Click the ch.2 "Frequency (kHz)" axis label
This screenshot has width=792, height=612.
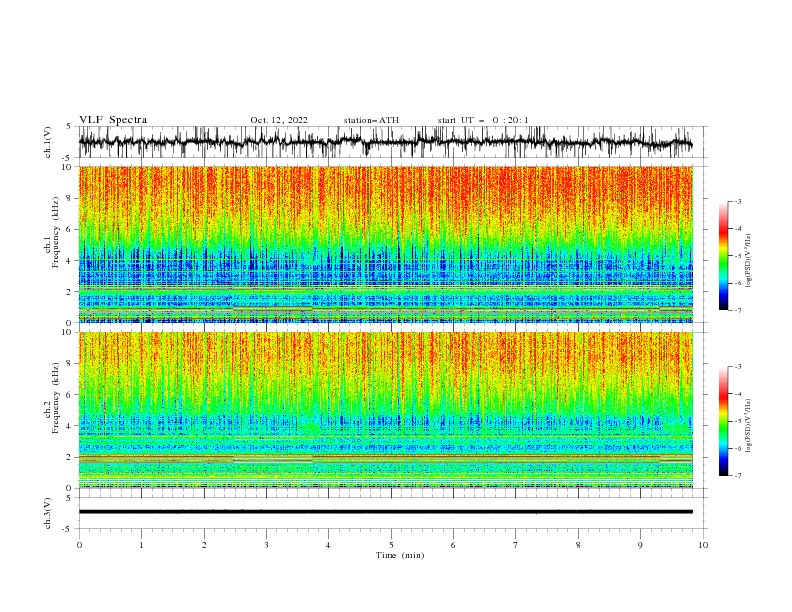[56, 398]
